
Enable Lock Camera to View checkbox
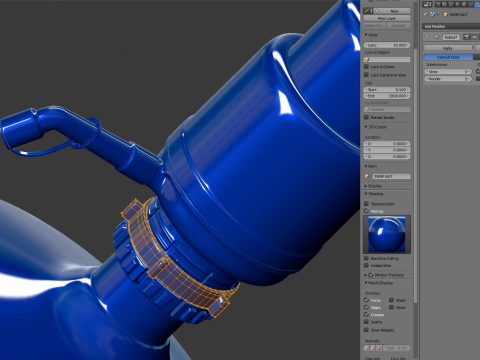(x=366, y=75)
